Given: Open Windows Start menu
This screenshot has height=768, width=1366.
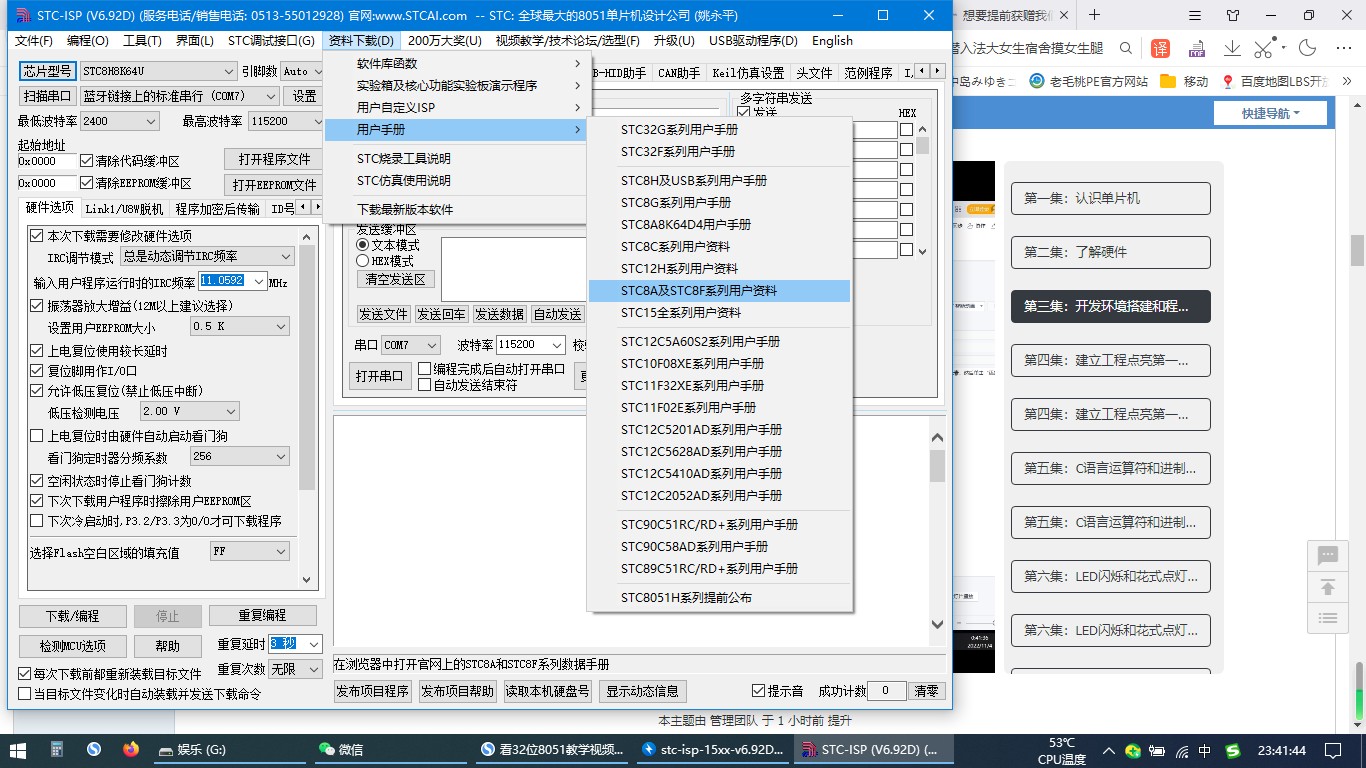Looking at the screenshot, I should click(x=18, y=749).
